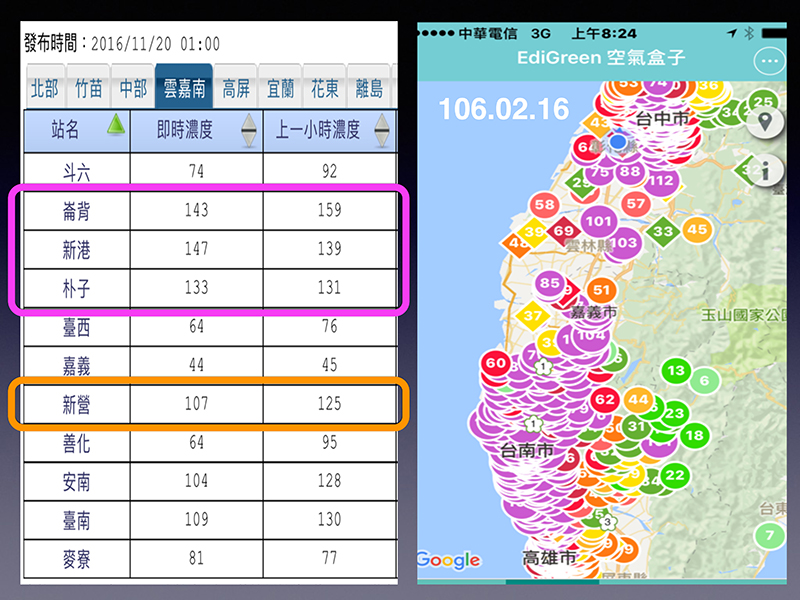Switch to the 宜蘭 tab
Viewport: 800px width, 600px height.
point(280,88)
